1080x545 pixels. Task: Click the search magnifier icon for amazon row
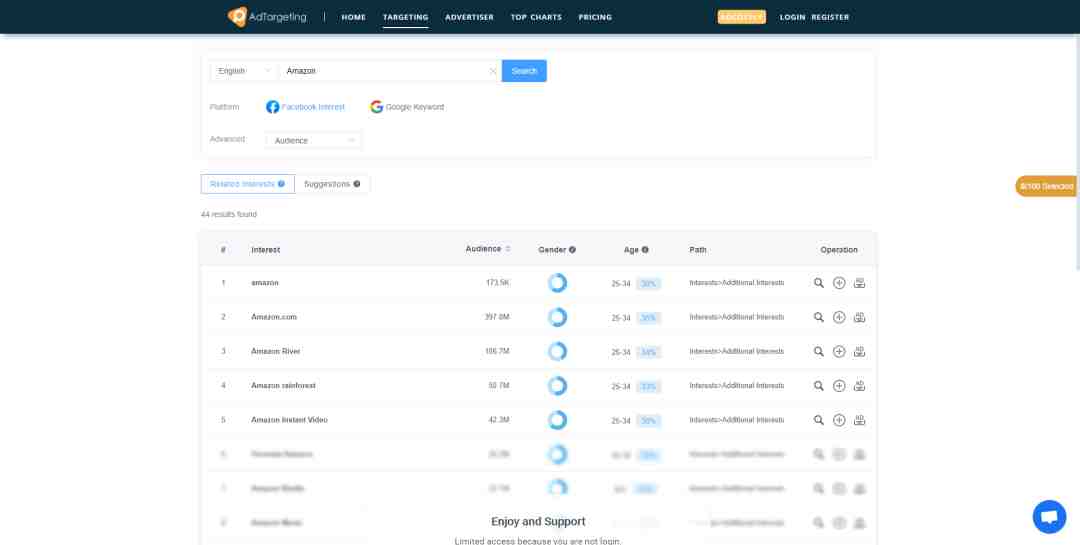click(818, 283)
